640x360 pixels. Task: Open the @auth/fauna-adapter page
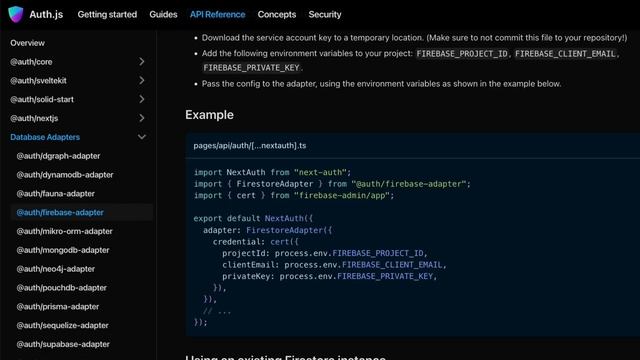tap(56, 193)
